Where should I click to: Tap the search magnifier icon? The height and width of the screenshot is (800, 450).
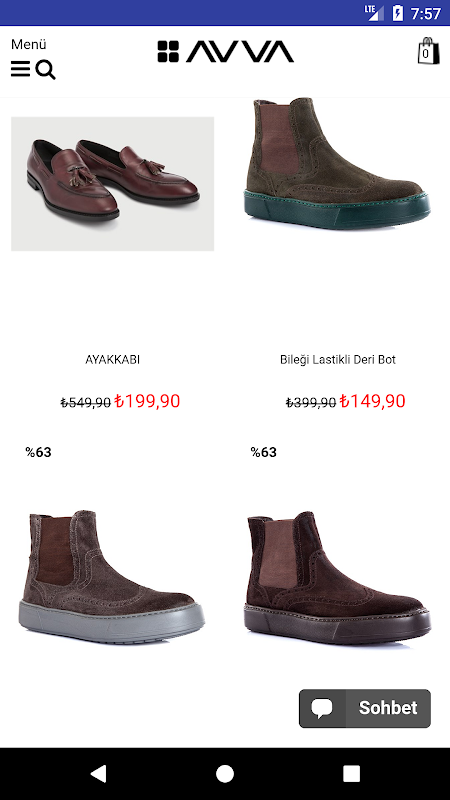(46, 70)
